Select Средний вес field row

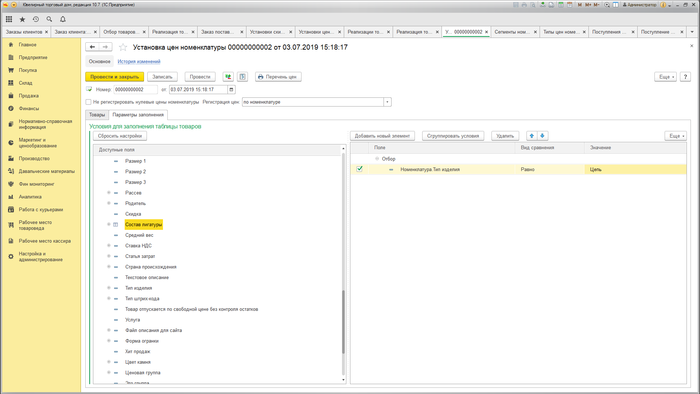[139, 235]
